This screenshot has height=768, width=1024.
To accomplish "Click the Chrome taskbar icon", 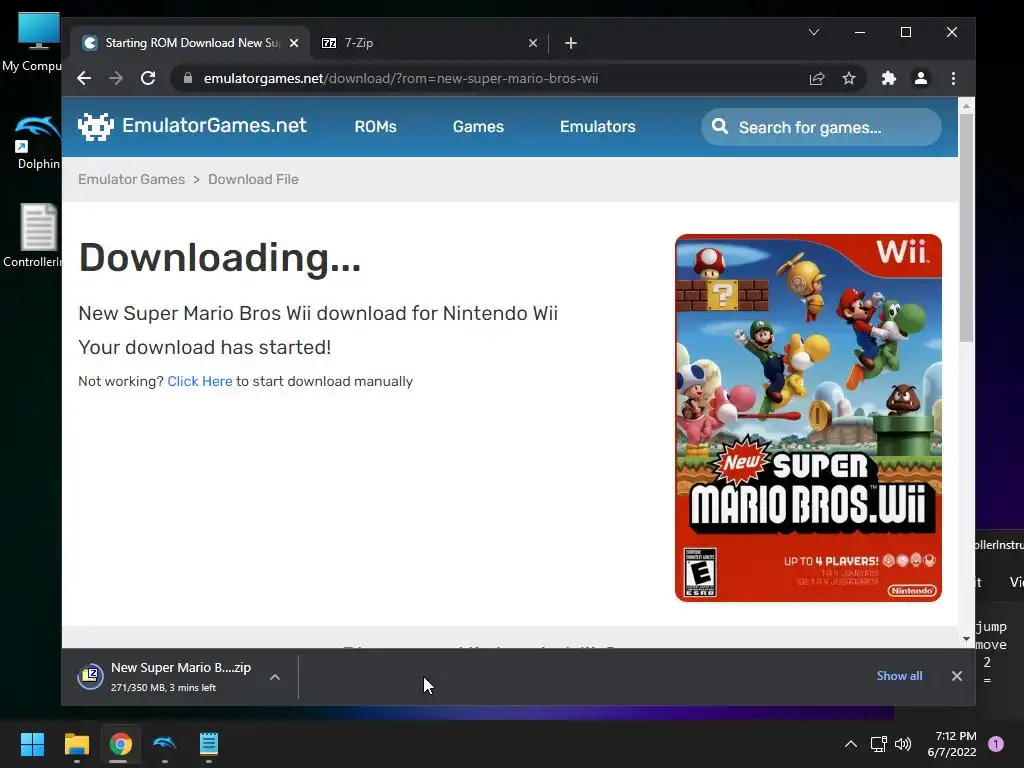I will pyautogui.click(x=120, y=744).
